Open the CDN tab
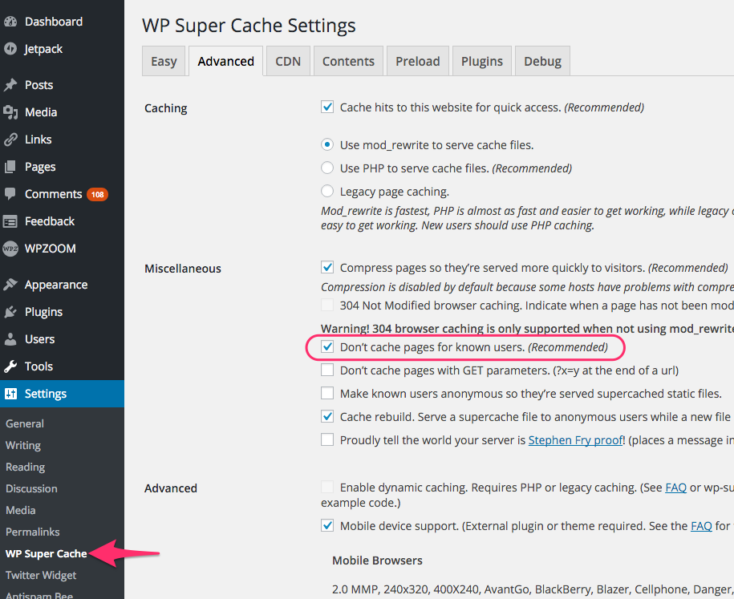 [288, 61]
